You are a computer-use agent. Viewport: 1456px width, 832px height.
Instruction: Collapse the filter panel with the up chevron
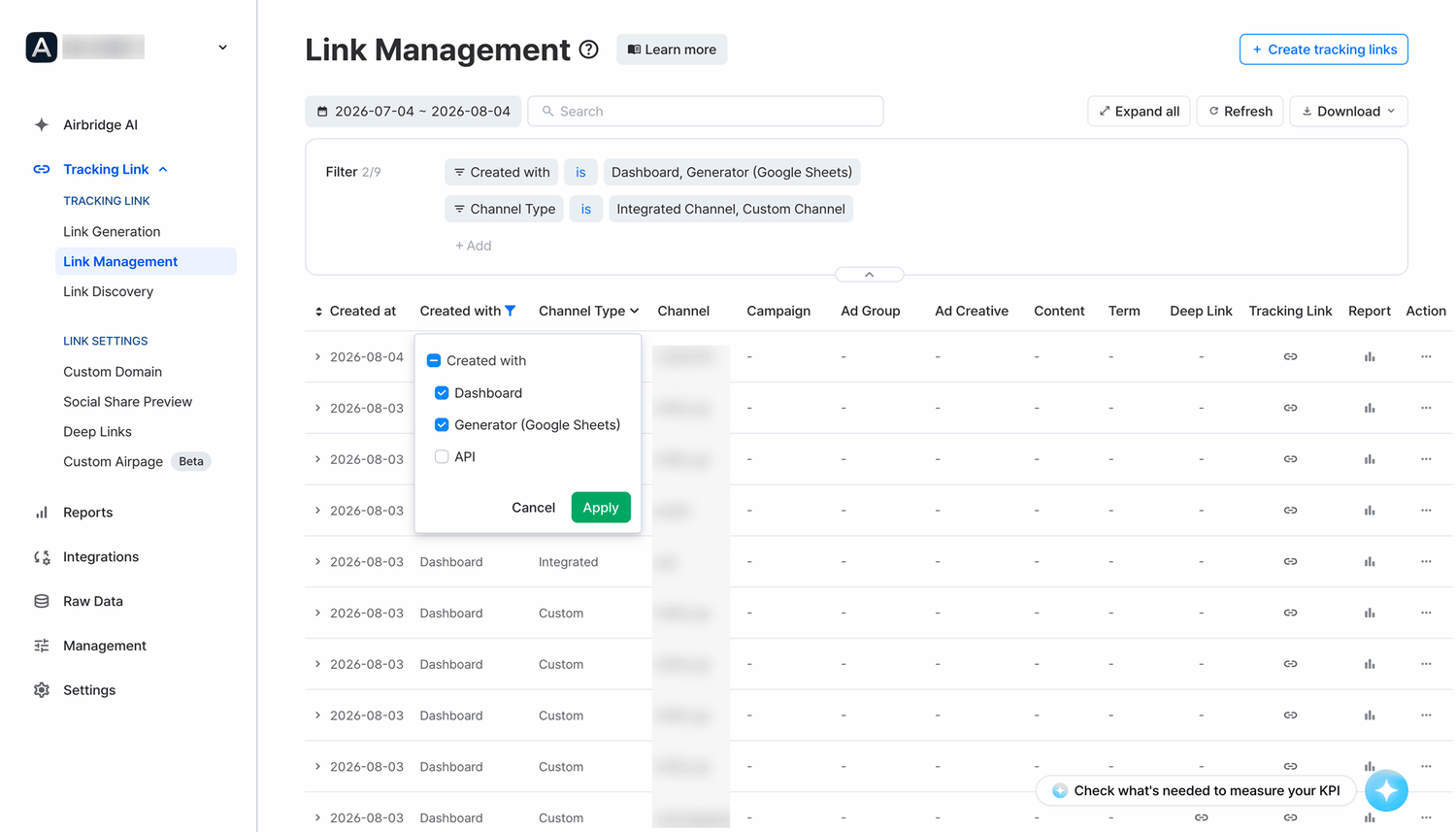869,275
